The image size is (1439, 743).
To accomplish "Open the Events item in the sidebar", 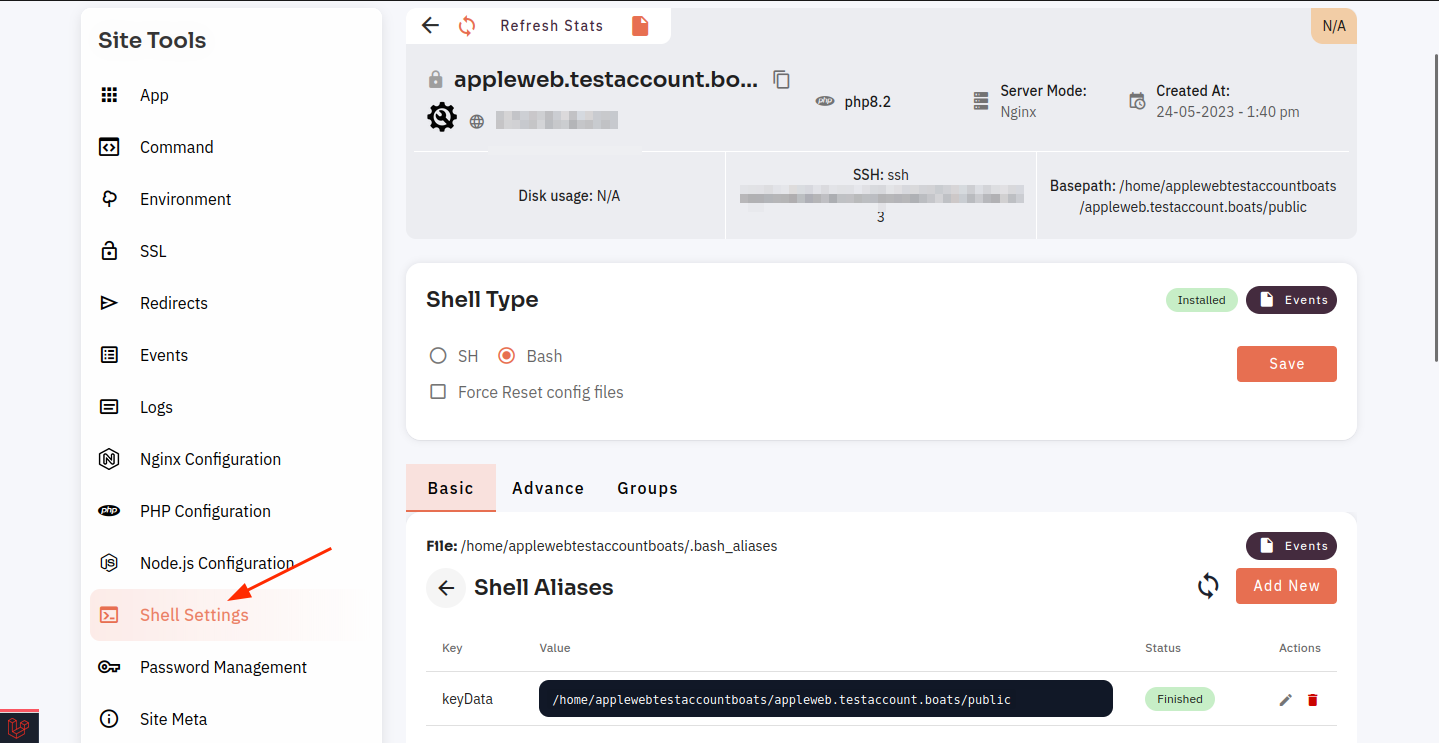I will tap(164, 355).
